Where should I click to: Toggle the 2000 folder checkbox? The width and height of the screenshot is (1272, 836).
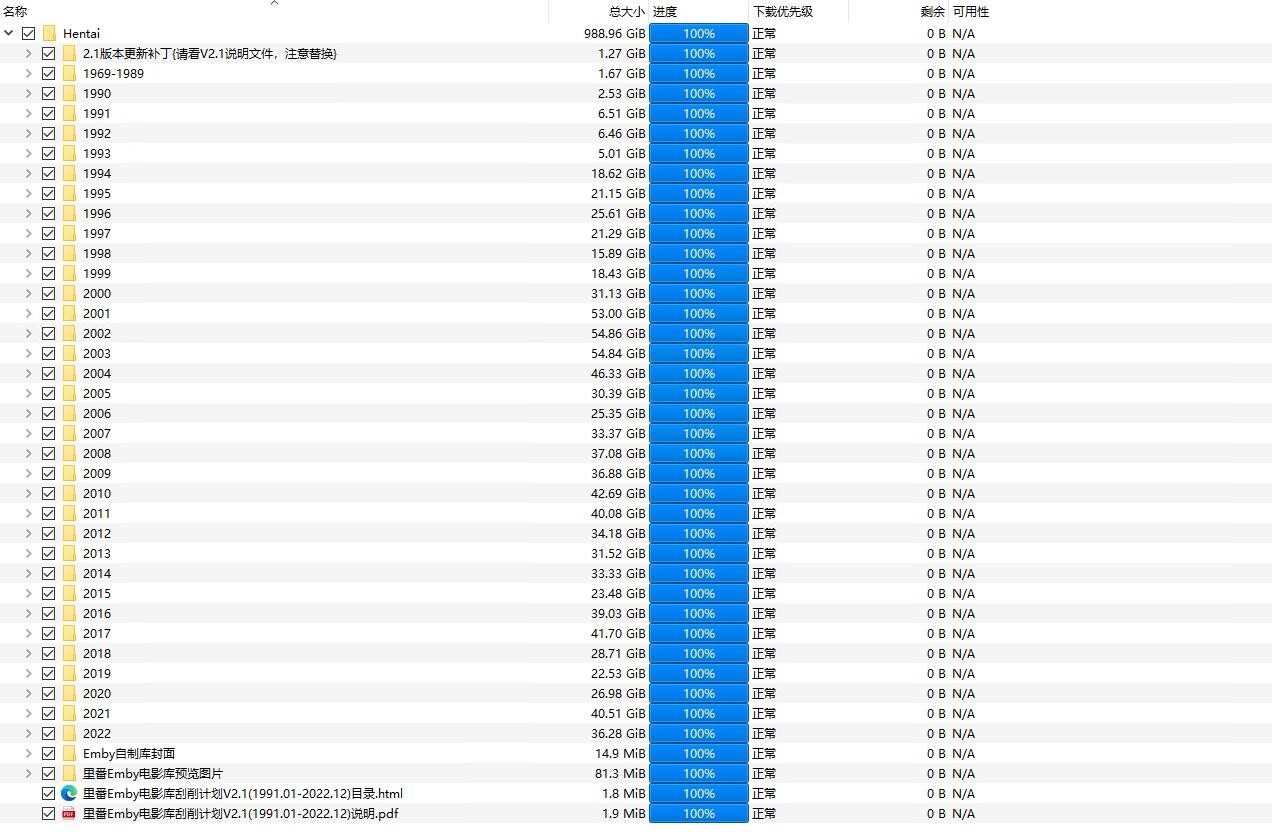point(48,293)
